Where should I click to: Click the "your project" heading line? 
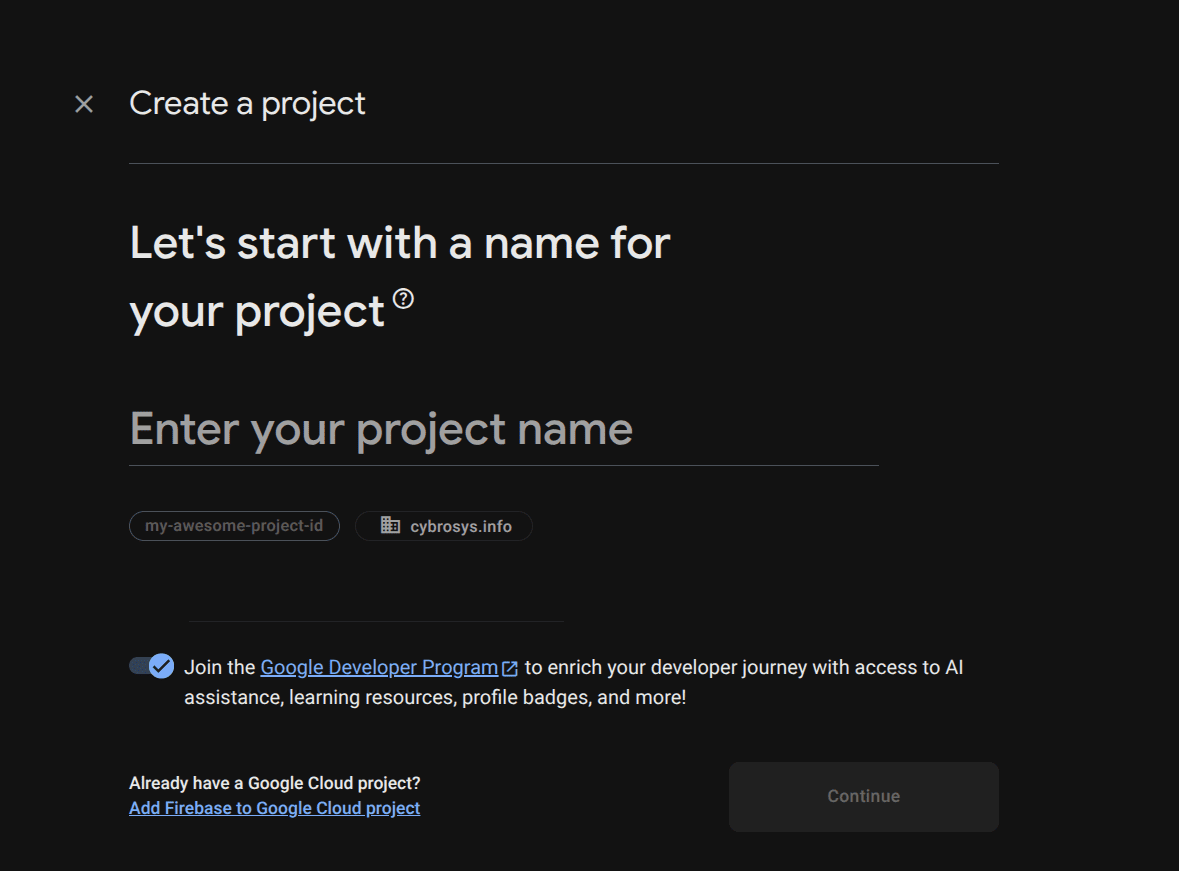point(257,312)
